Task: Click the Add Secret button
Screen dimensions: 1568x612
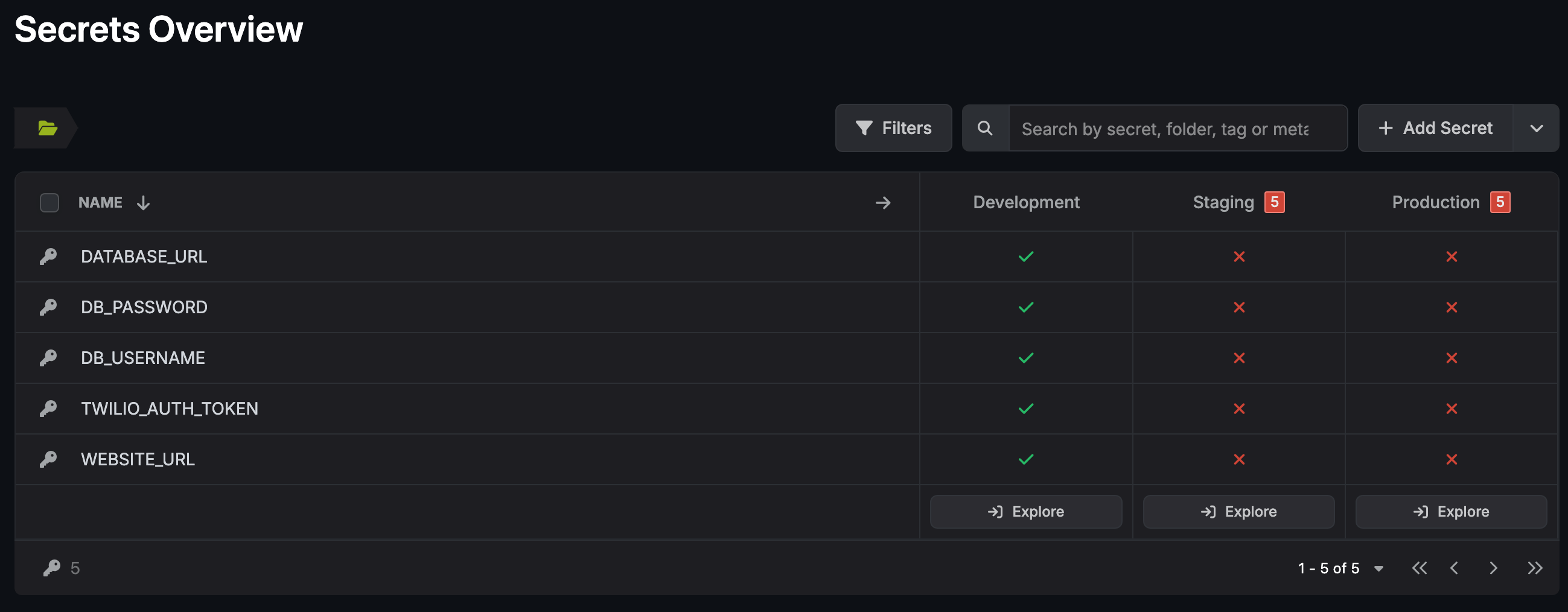Action: point(1435,128)
